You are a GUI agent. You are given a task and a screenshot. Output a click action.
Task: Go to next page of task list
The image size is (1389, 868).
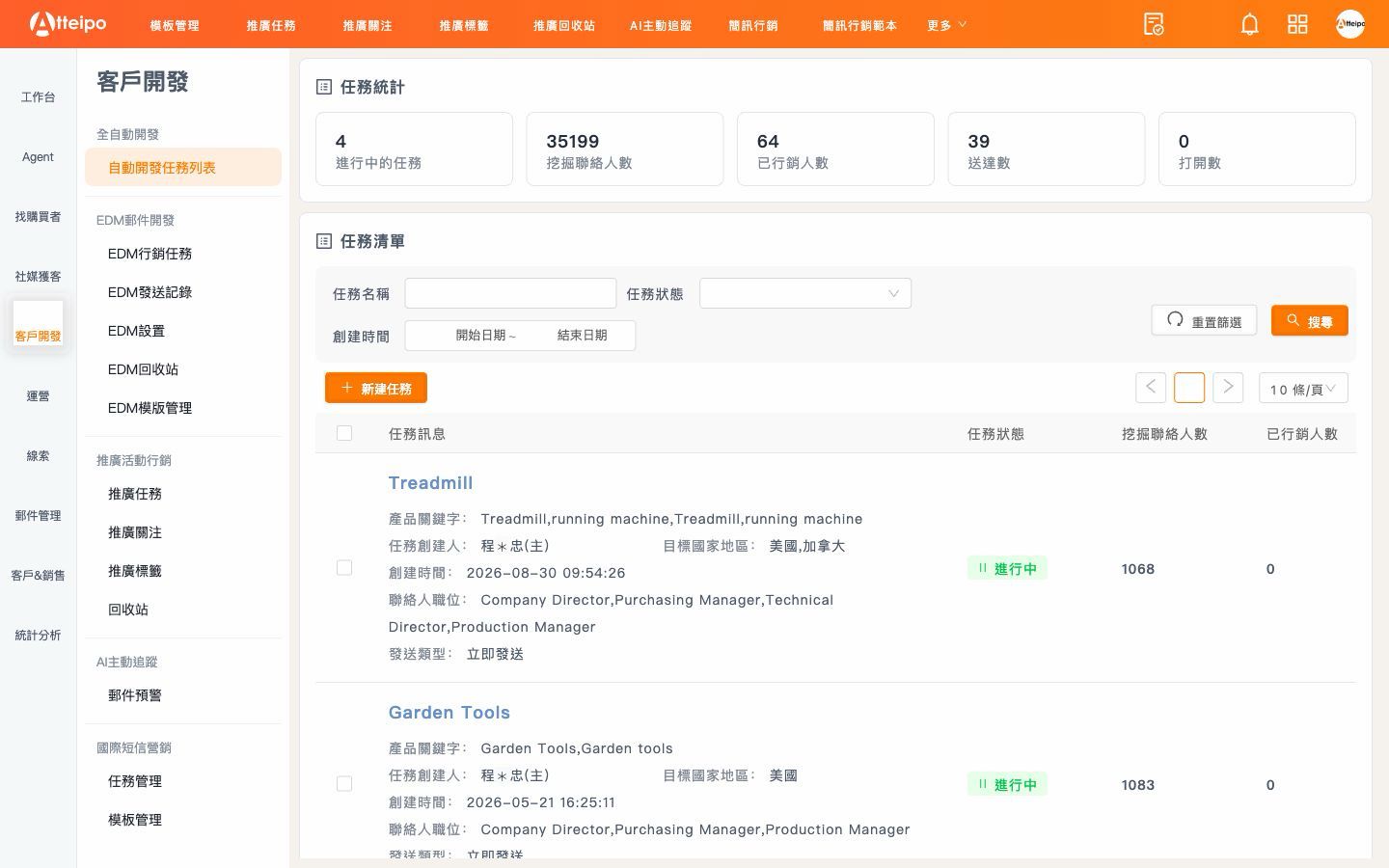(x=1228, y=388)
